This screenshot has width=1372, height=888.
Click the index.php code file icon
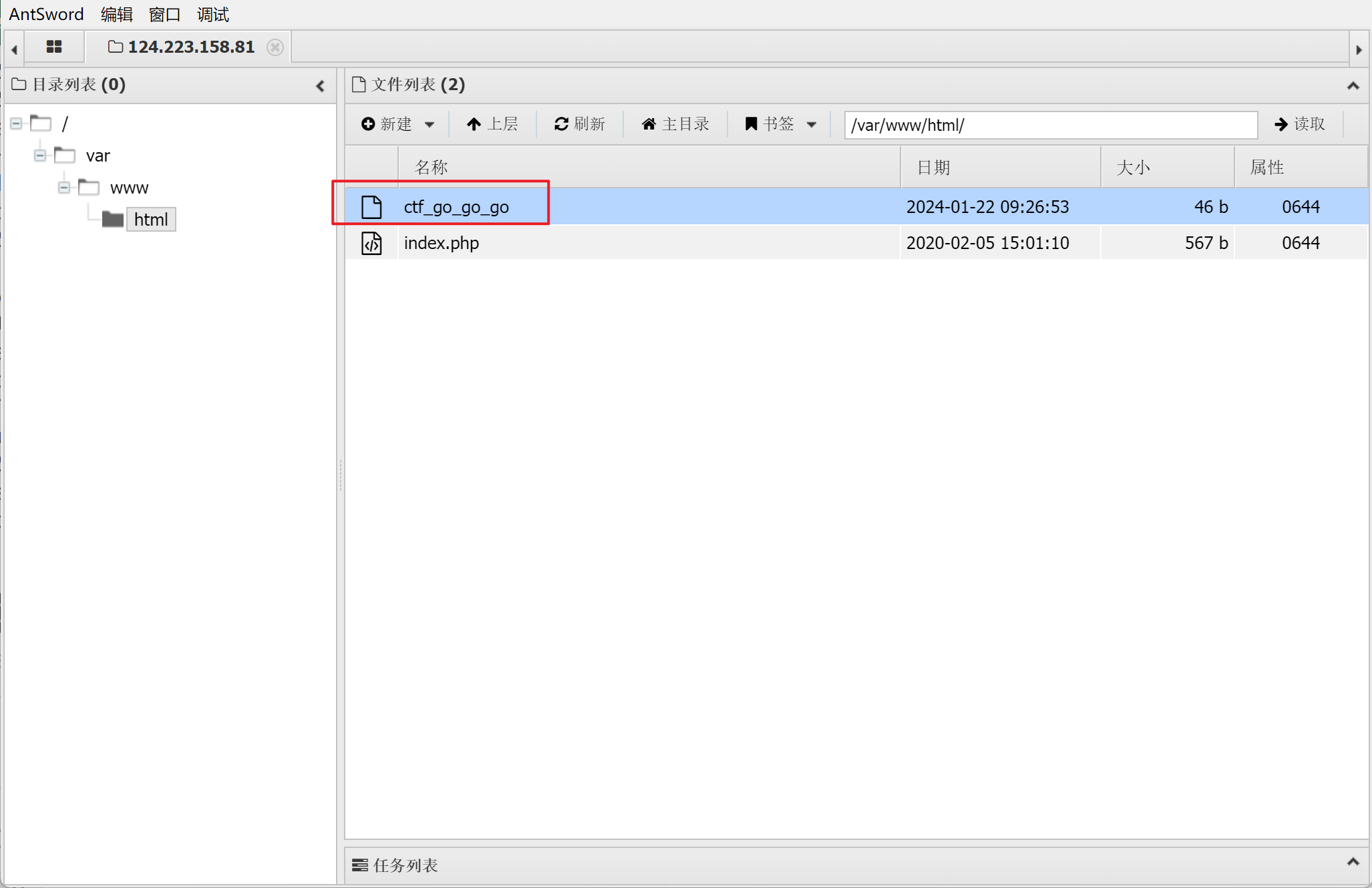pos(371,243)
